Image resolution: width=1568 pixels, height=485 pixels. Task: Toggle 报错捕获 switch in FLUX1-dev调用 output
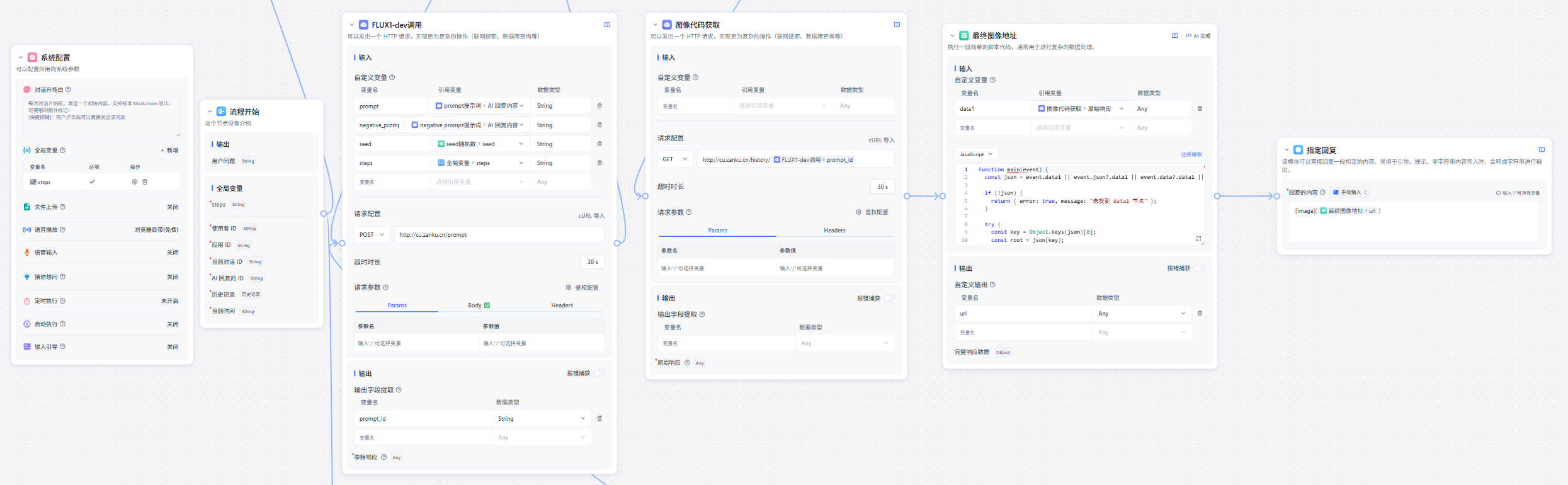(x=599, y=374)
